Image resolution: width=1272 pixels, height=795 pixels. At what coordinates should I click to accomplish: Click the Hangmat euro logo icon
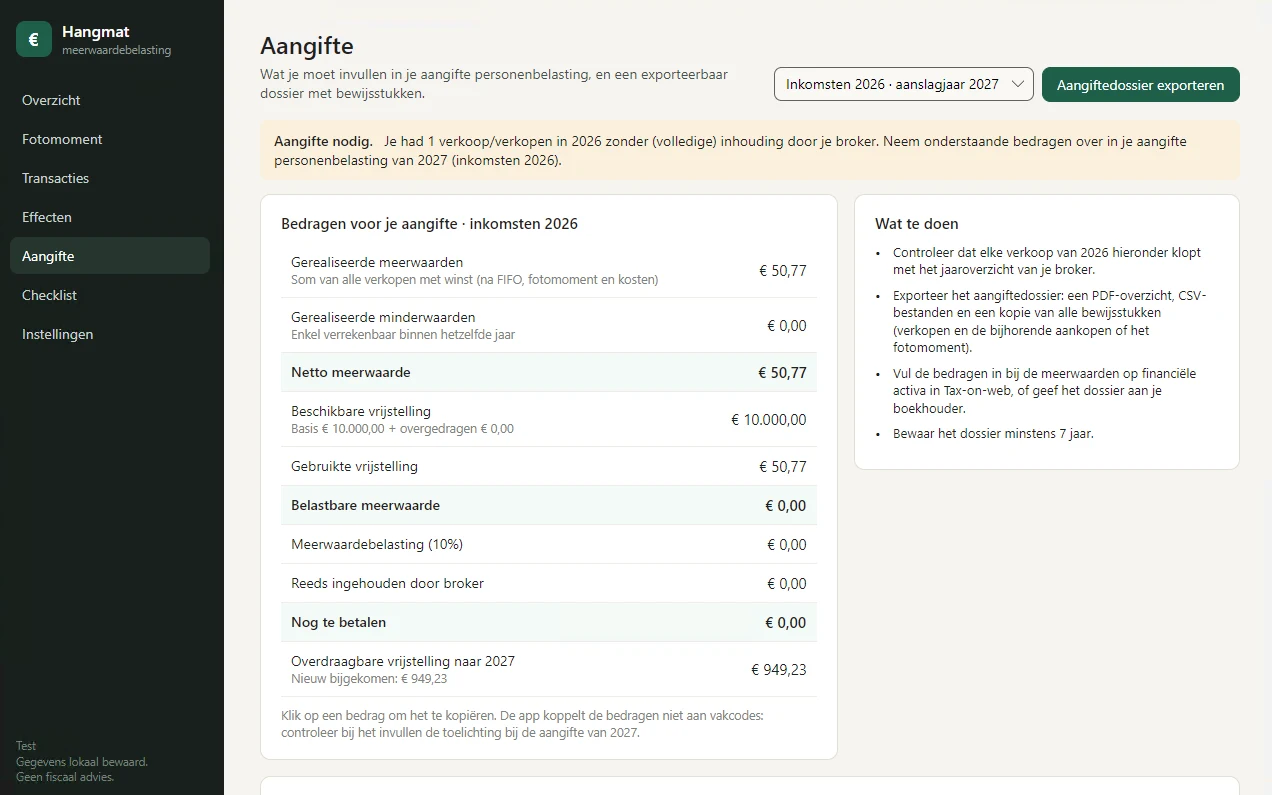point(34,40)
